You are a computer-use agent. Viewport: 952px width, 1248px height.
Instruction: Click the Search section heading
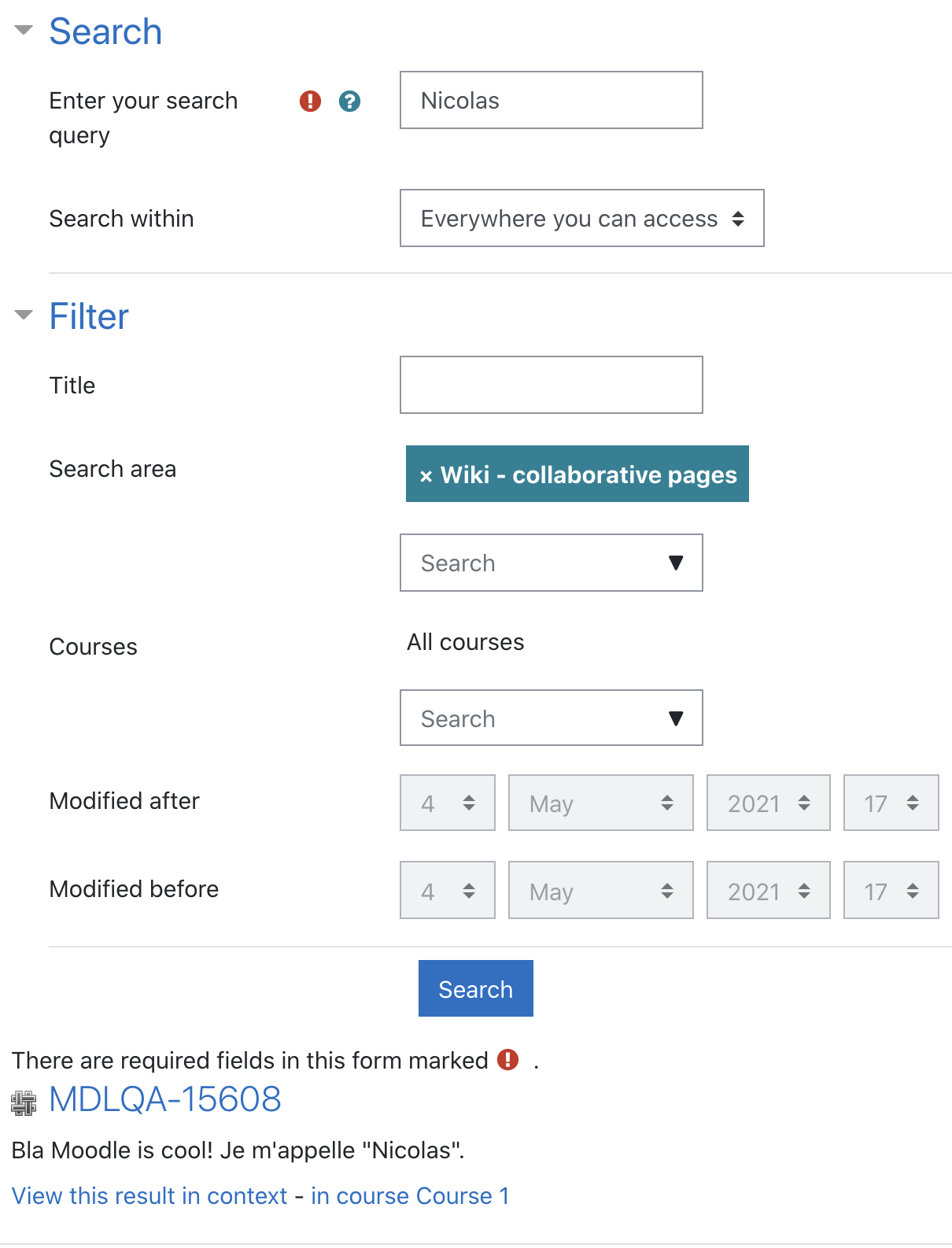point(105,31)
